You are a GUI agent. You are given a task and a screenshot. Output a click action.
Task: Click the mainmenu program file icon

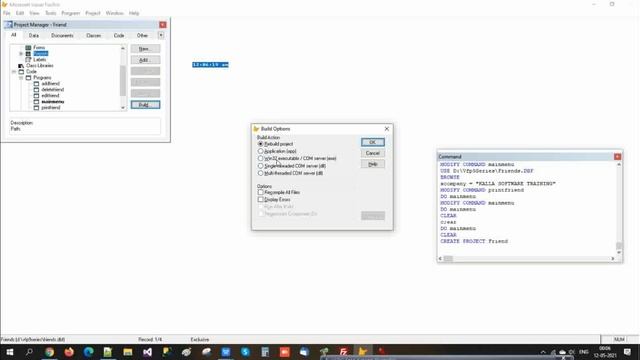click(36, 102)
